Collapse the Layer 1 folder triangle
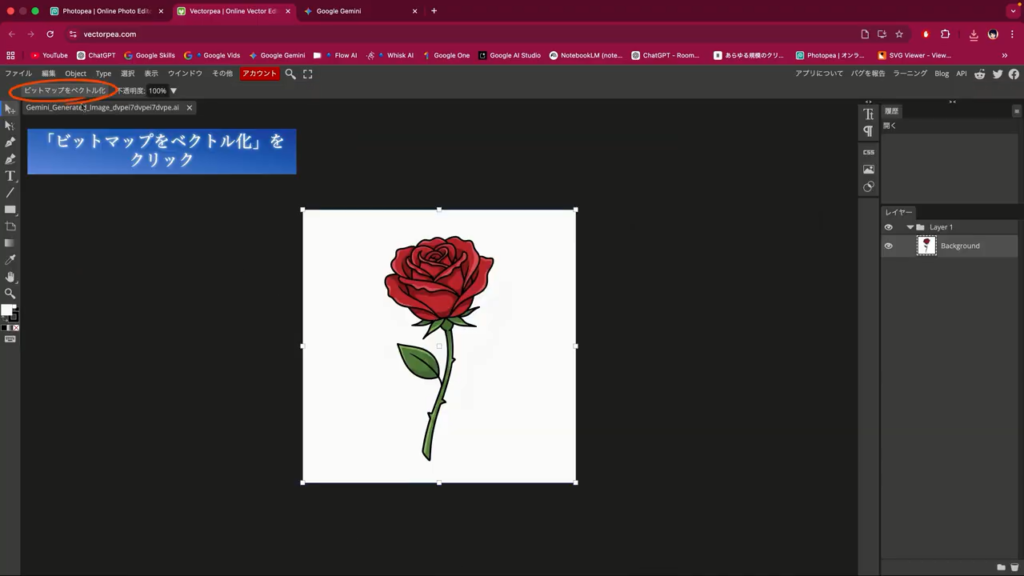The width and height of the screenshot is (1024, 576). tap(910, 227)
